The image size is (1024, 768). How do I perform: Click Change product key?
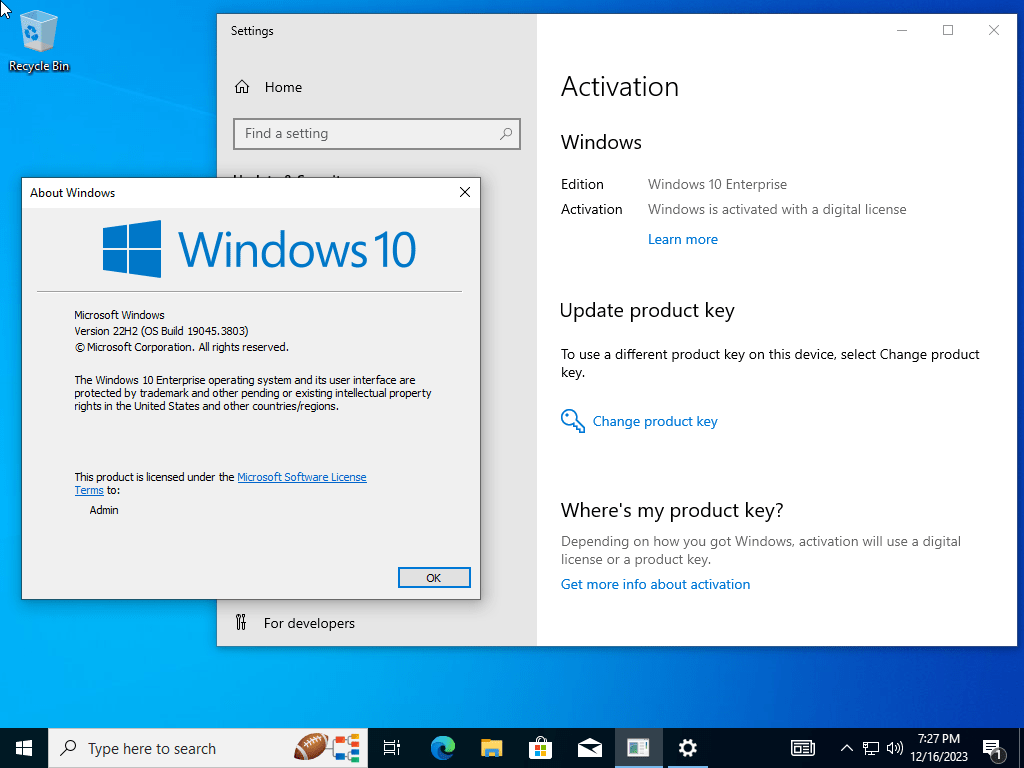click(655, 421)
